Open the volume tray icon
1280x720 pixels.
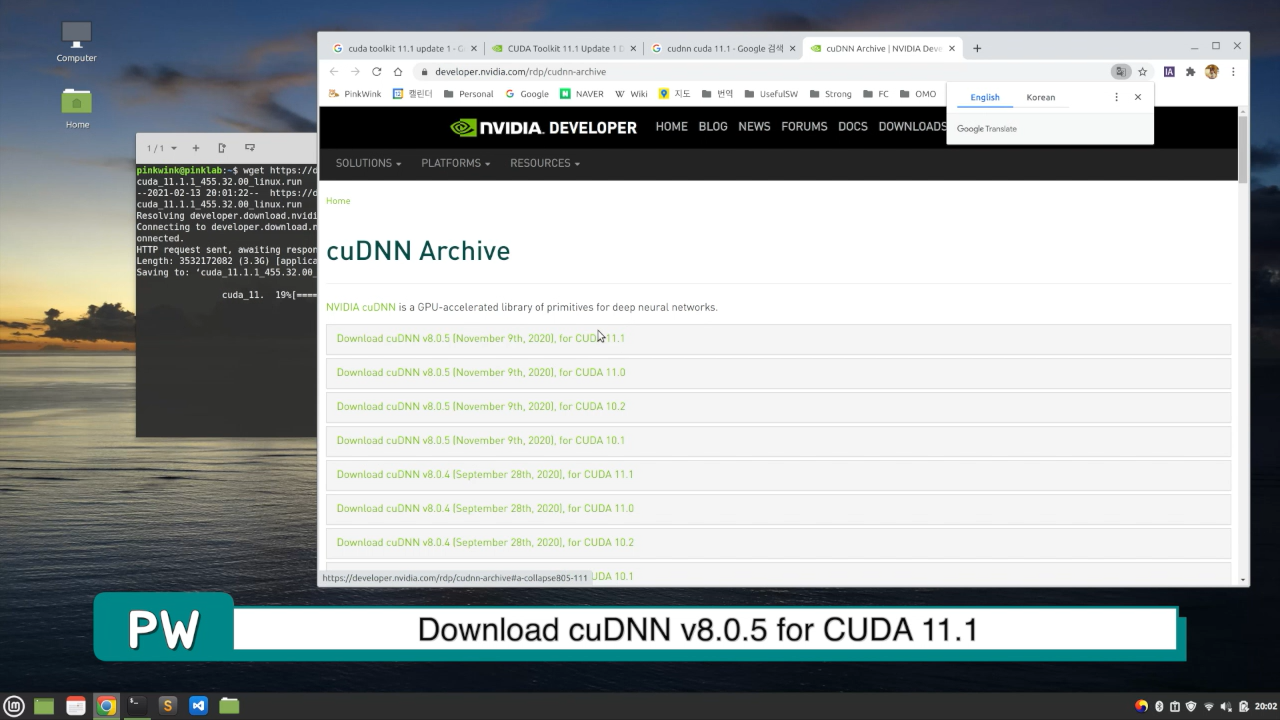point(1225,706)
